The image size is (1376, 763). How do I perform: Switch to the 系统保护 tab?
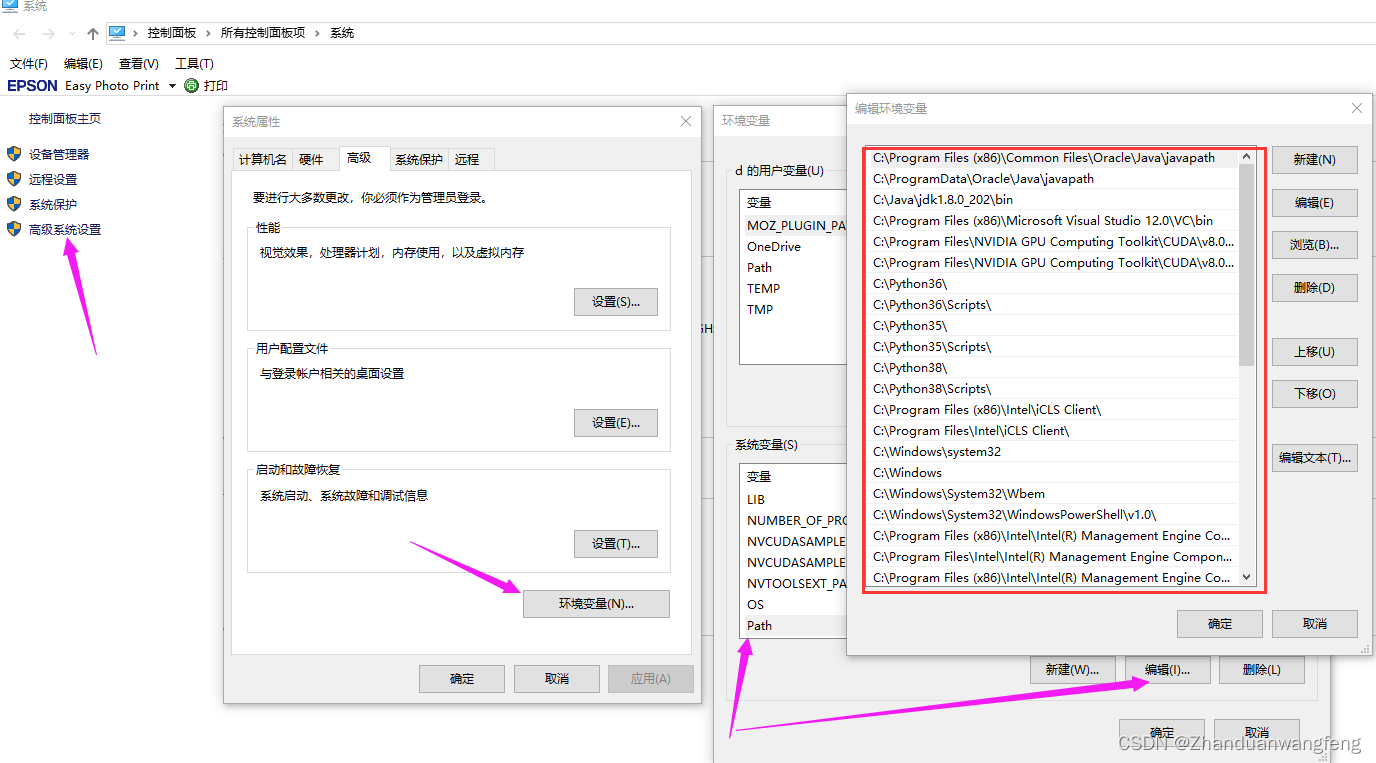[418, 159]
